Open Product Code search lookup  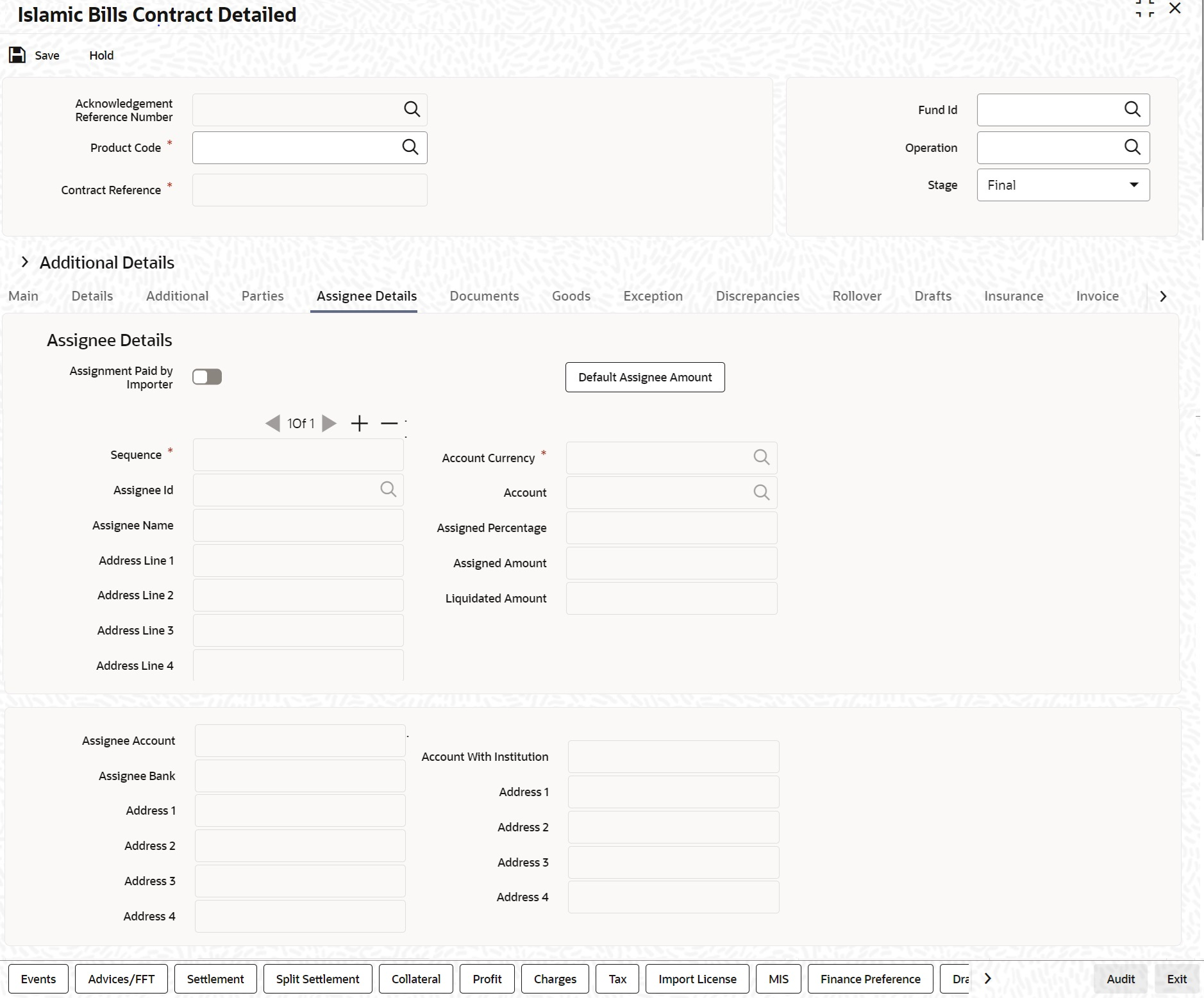point(410,147)
